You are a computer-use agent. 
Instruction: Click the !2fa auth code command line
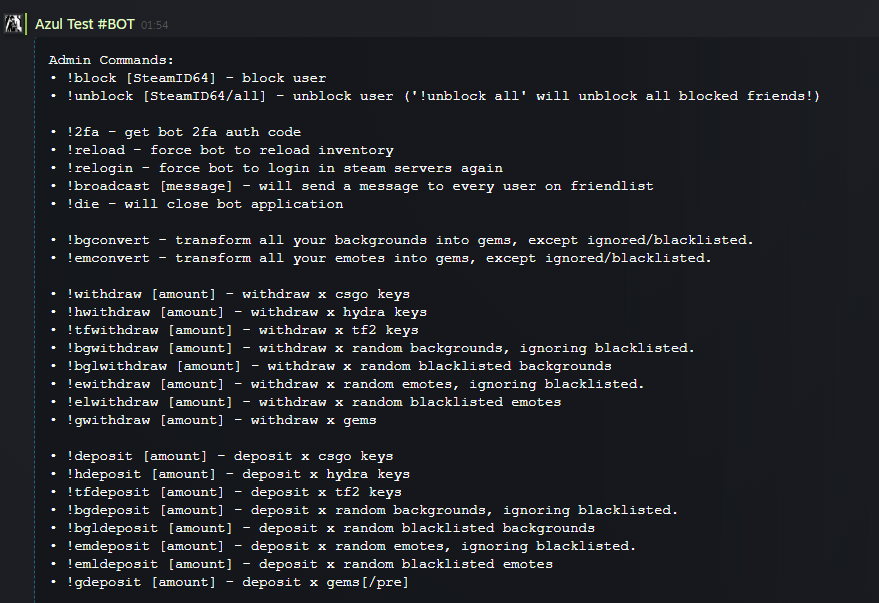pyautogui.click(x=175, y=132)
